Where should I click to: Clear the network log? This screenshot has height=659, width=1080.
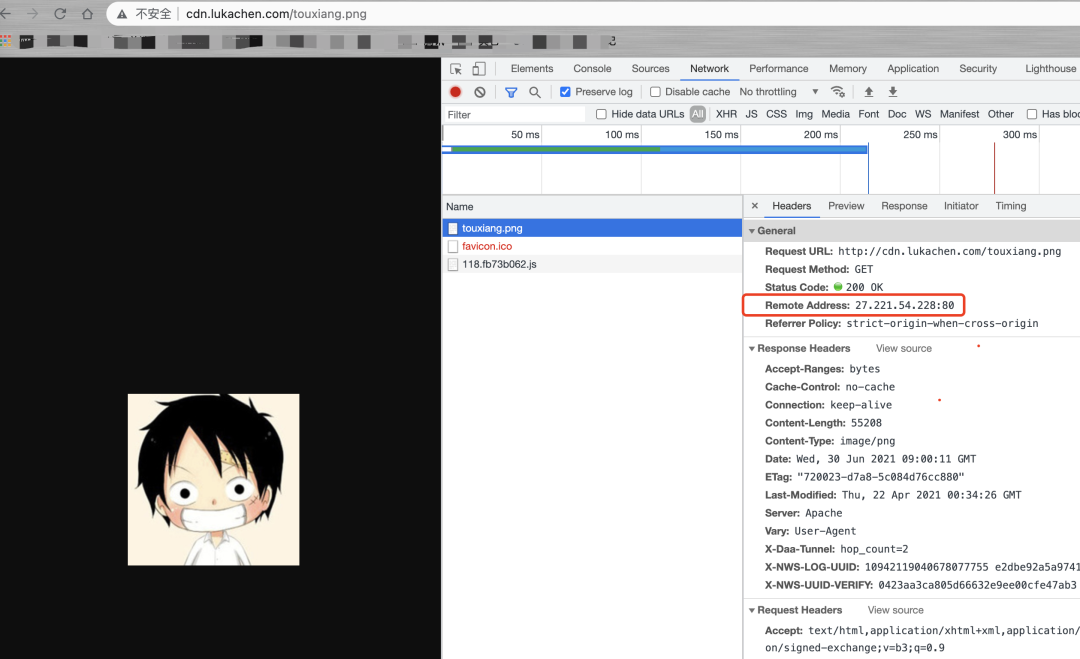click(480, 92)
